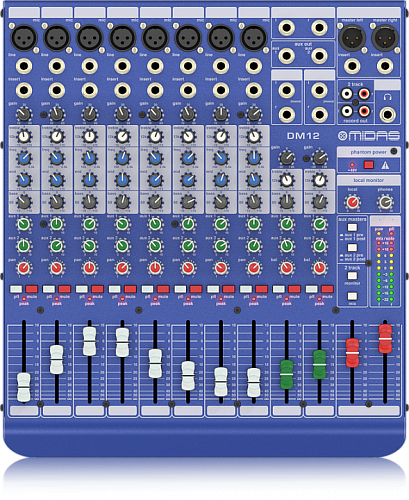Mute the fifth channel

[x=163, y=289]
